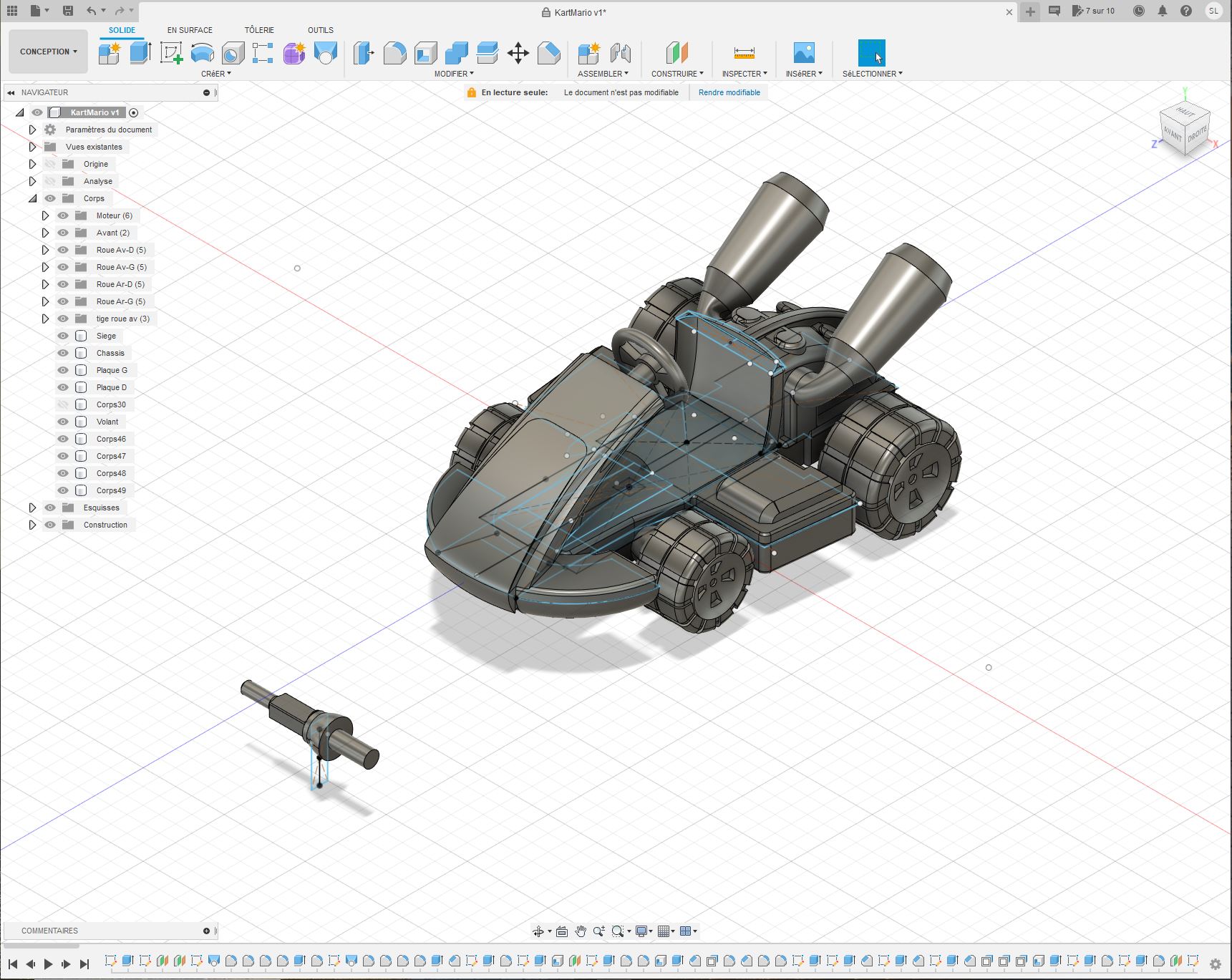Open the SL user account menu
Image resolution: width=1232 pixels, height=980 pixels.
click(x=1213, y=11)
